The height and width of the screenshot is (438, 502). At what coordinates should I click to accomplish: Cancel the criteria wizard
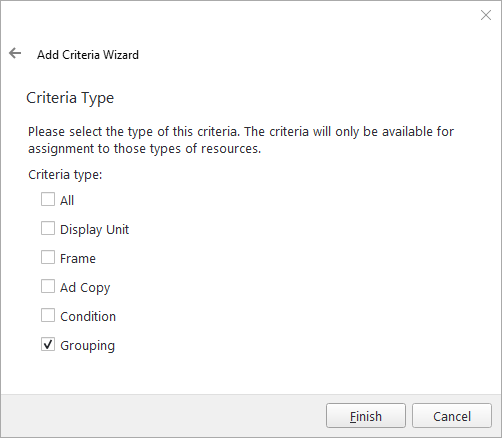(452, 416)
